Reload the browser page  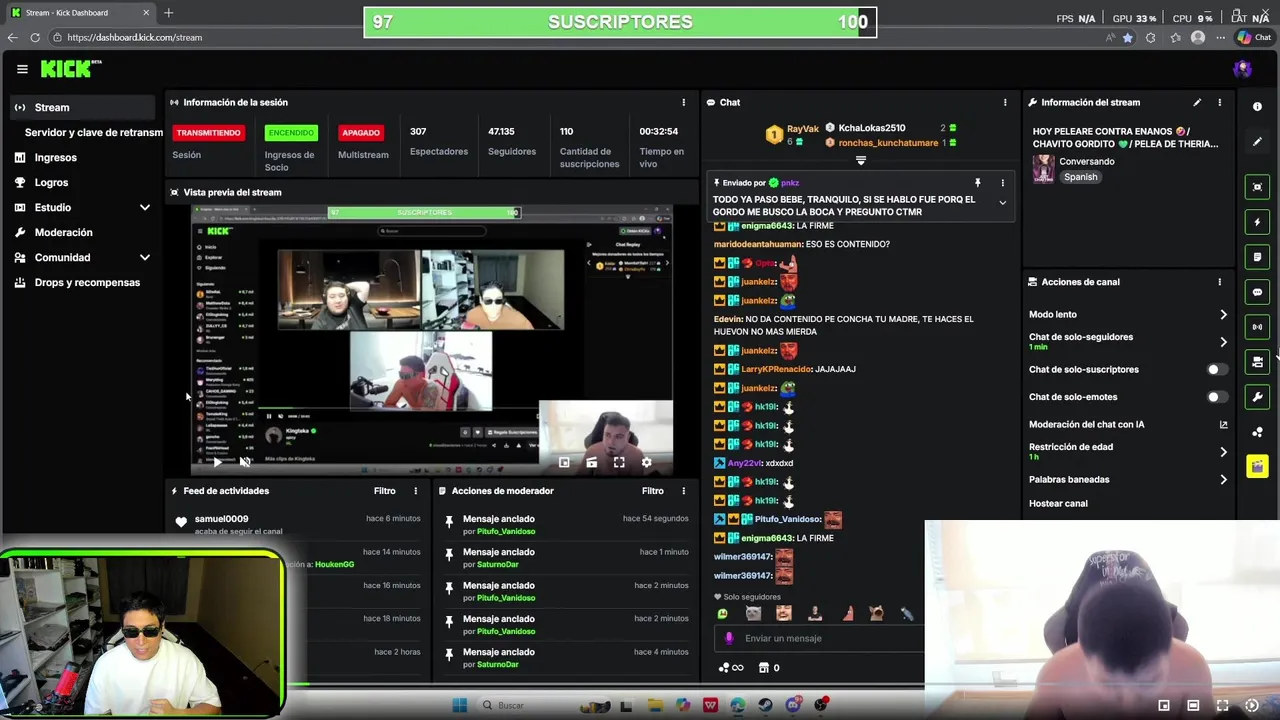35,37
